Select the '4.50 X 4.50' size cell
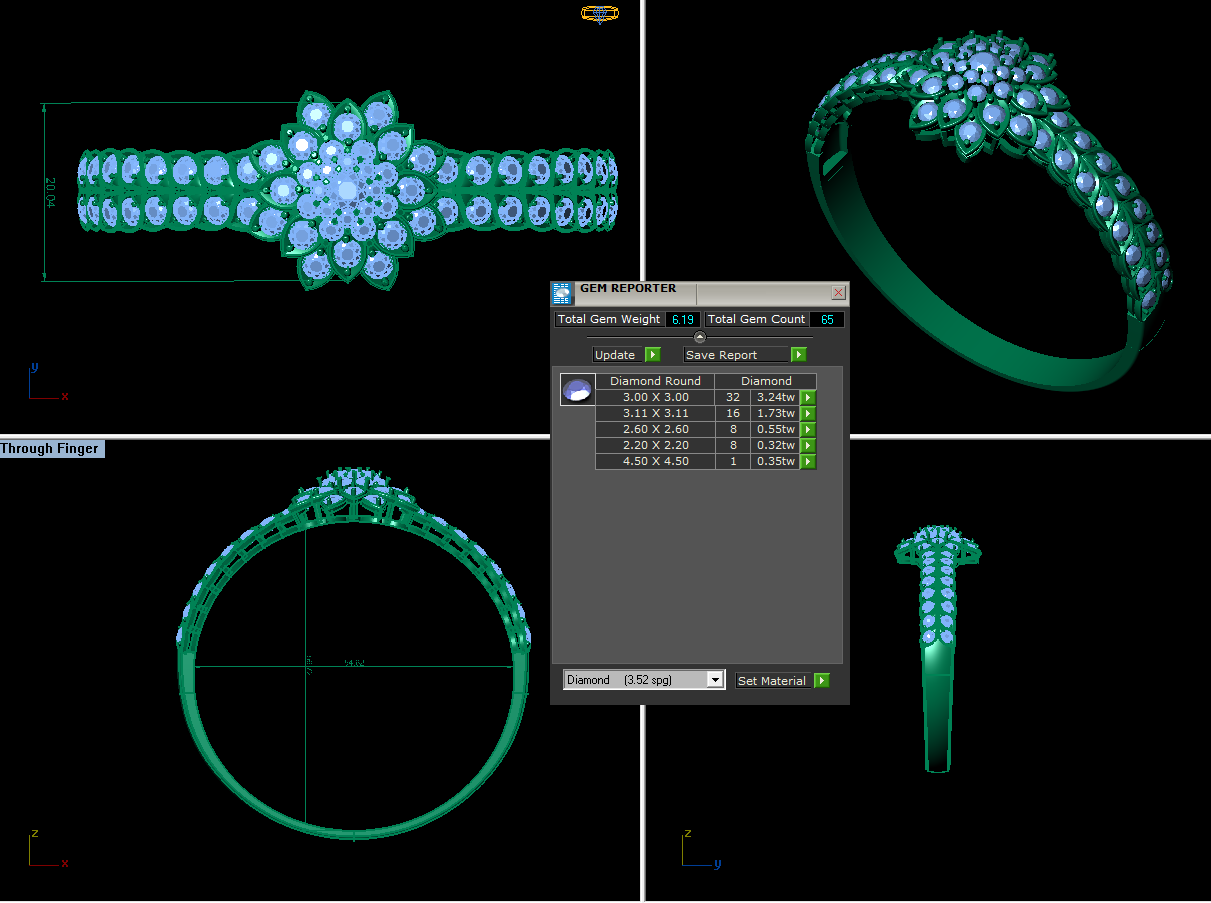Viewport: 1211px width, 903px height. click(x=656, y=461)
